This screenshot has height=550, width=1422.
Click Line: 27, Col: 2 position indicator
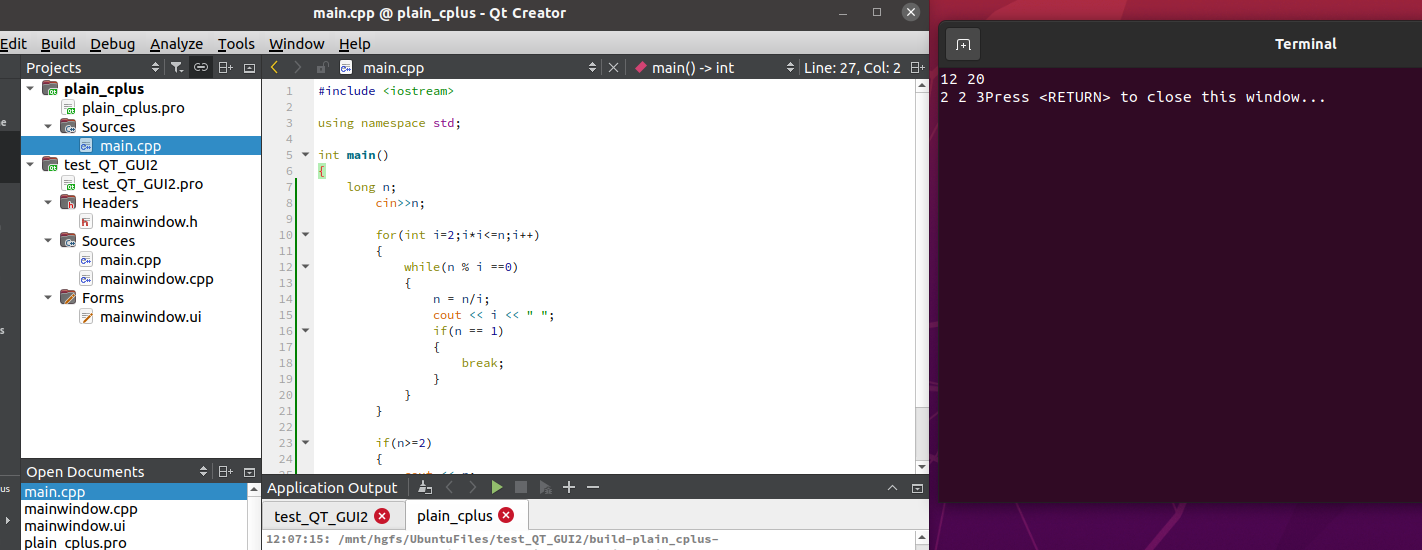pos(852,67)
